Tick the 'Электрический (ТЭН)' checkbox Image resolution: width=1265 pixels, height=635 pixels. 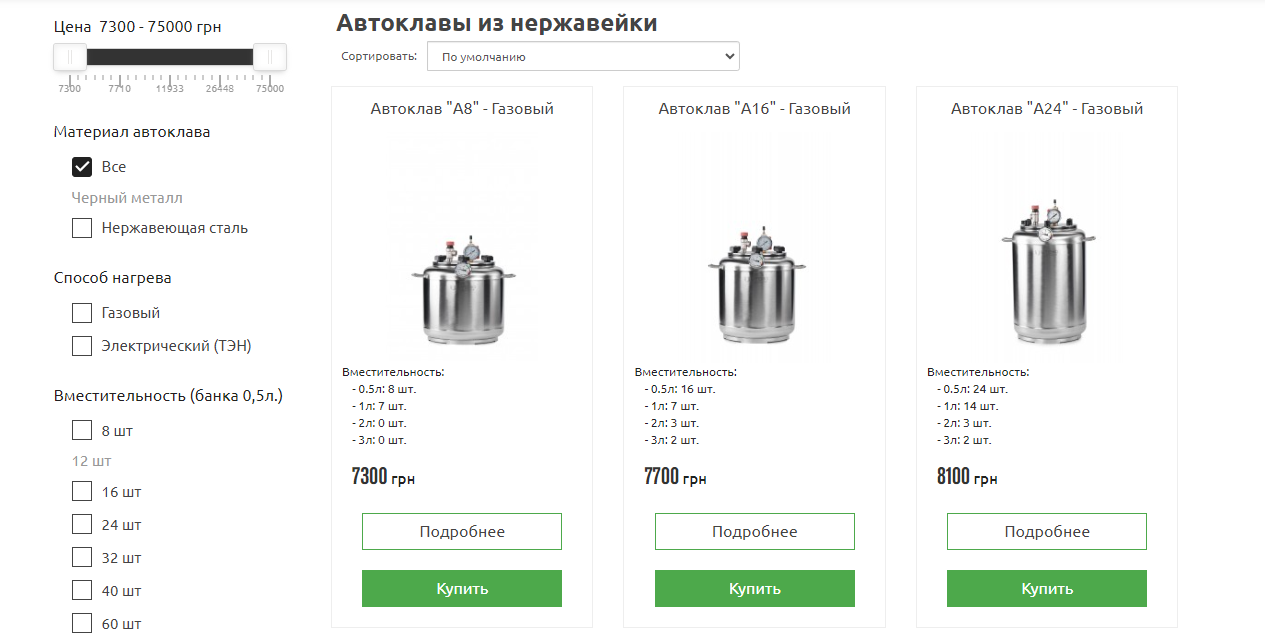[x=82, y=346]
